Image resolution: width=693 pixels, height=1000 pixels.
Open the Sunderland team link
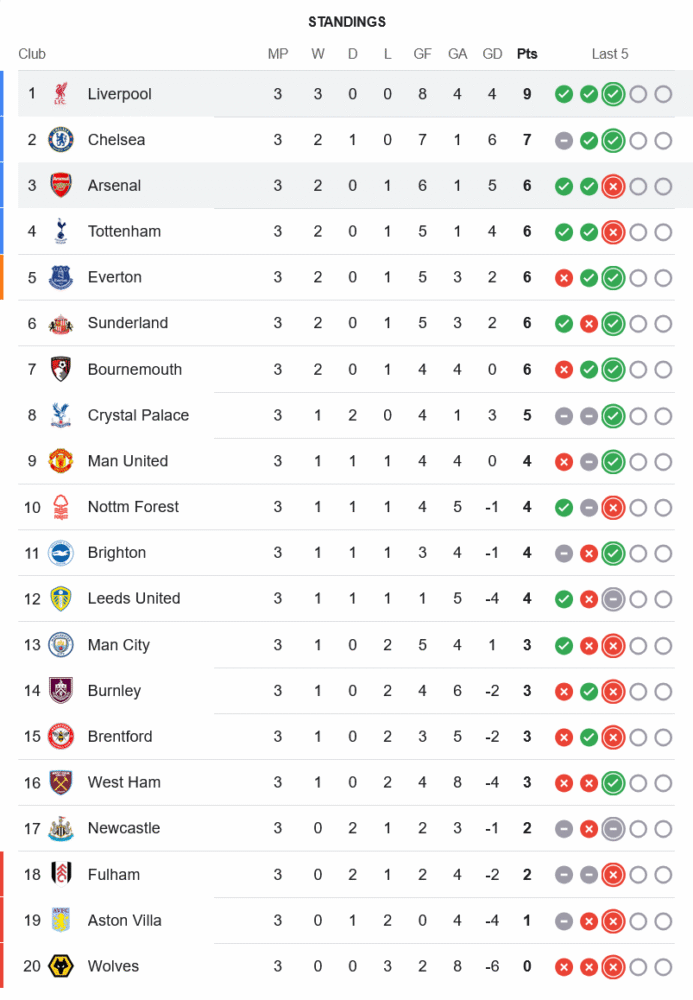(128, 323)
